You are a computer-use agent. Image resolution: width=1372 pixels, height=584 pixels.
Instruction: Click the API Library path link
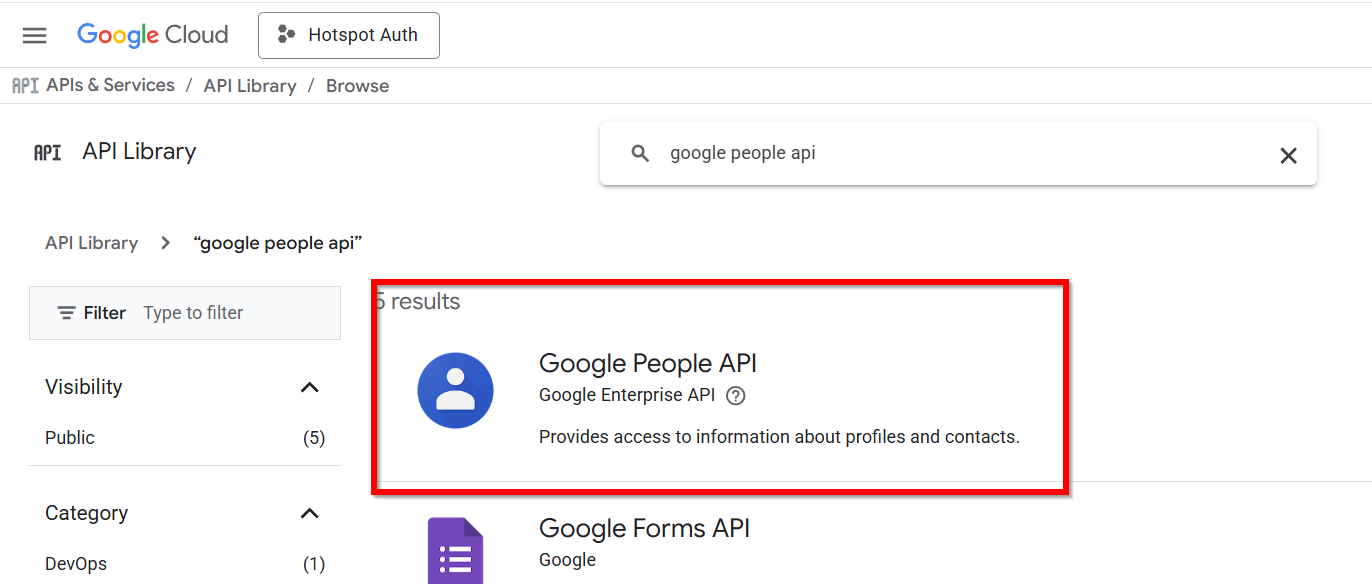[x=91, y=243]
